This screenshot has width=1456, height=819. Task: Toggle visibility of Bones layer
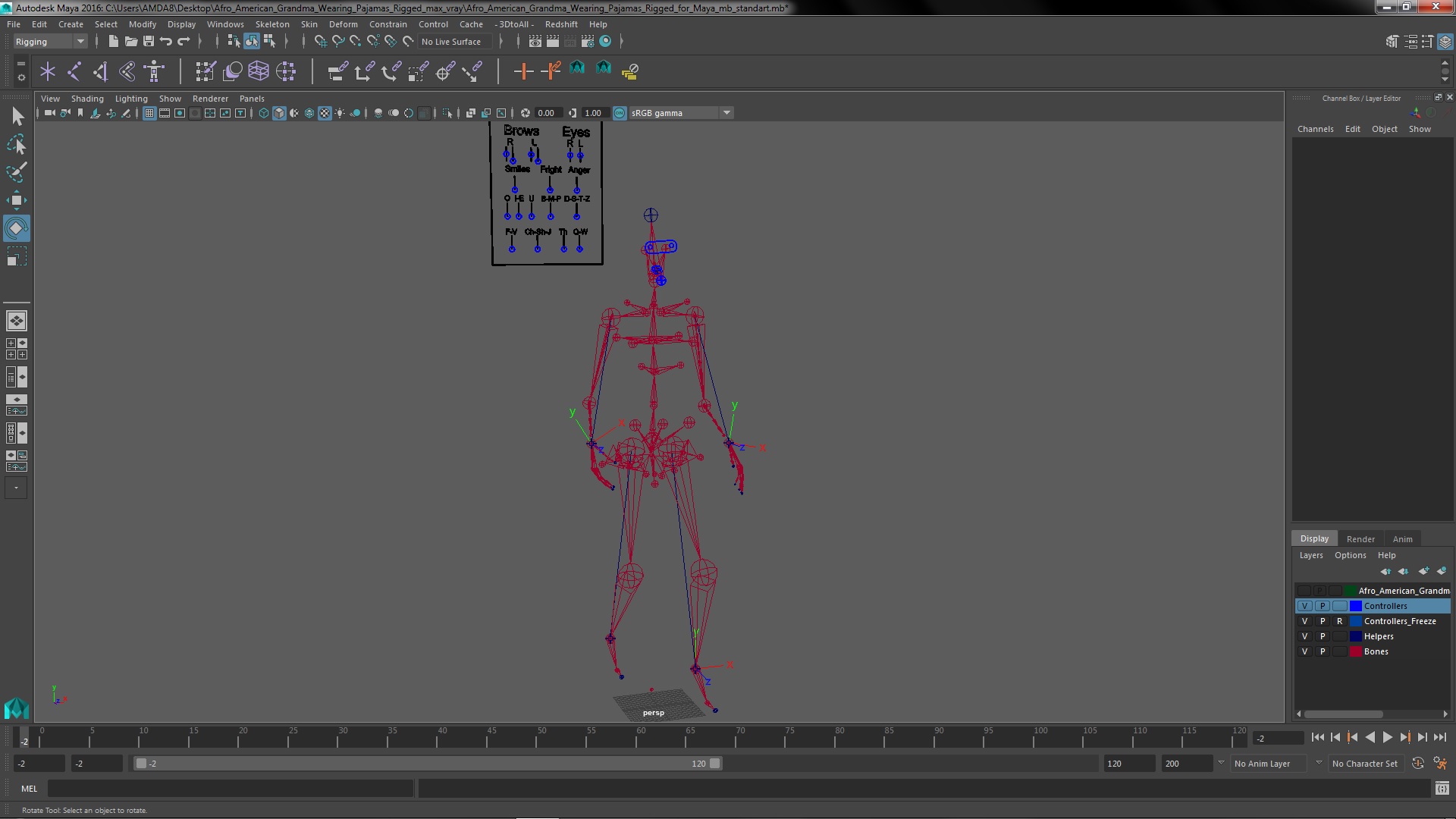click(x=1305, y=651)
